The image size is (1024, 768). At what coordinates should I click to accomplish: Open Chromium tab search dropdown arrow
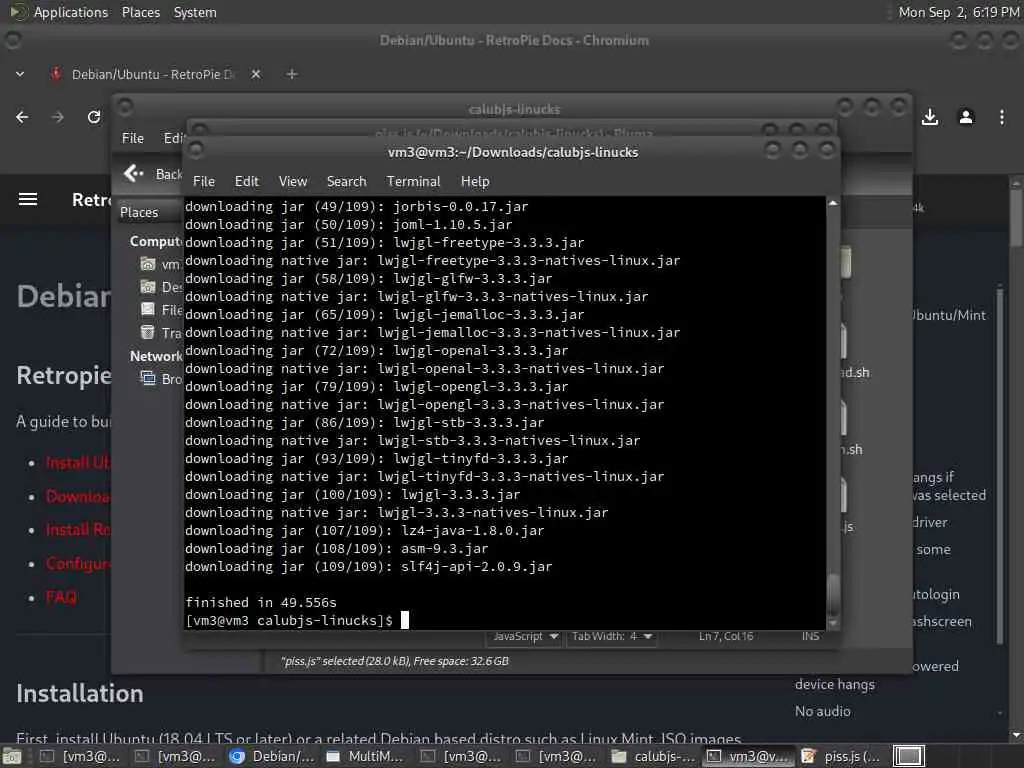click(20, 74)
